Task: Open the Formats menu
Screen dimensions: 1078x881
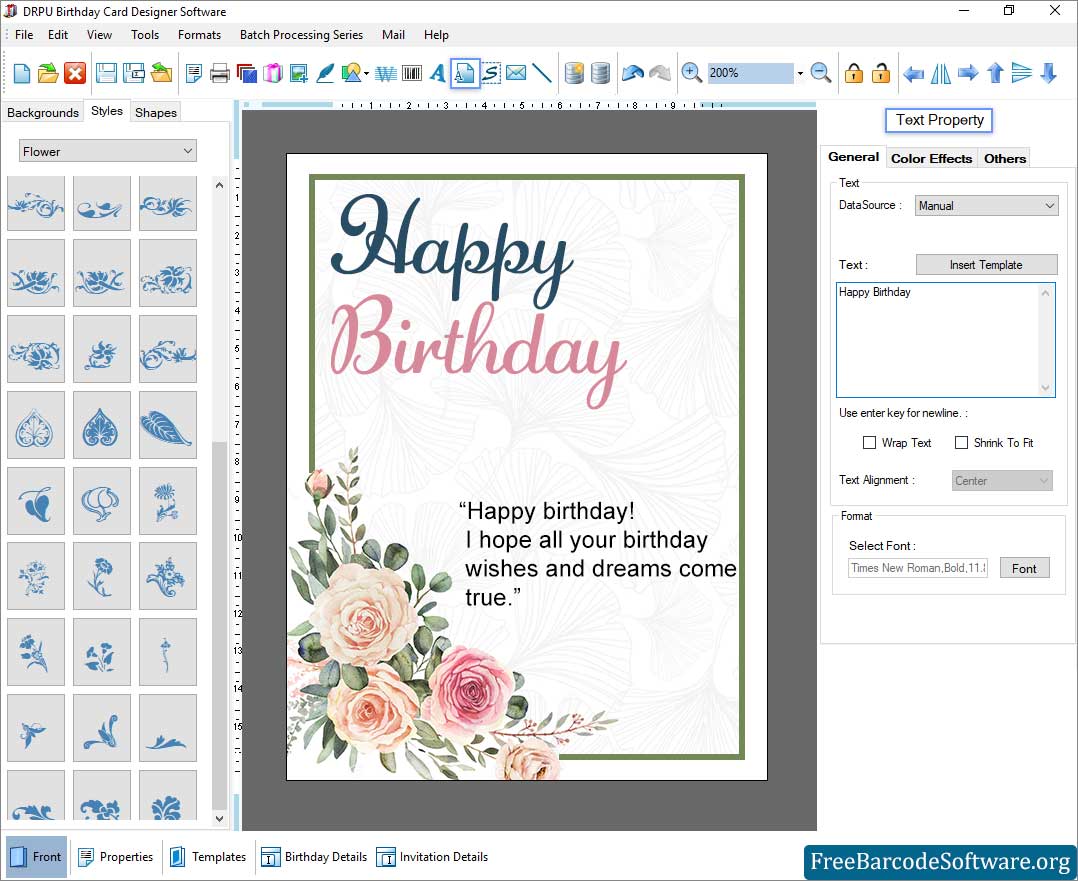Action: [199, 34]
